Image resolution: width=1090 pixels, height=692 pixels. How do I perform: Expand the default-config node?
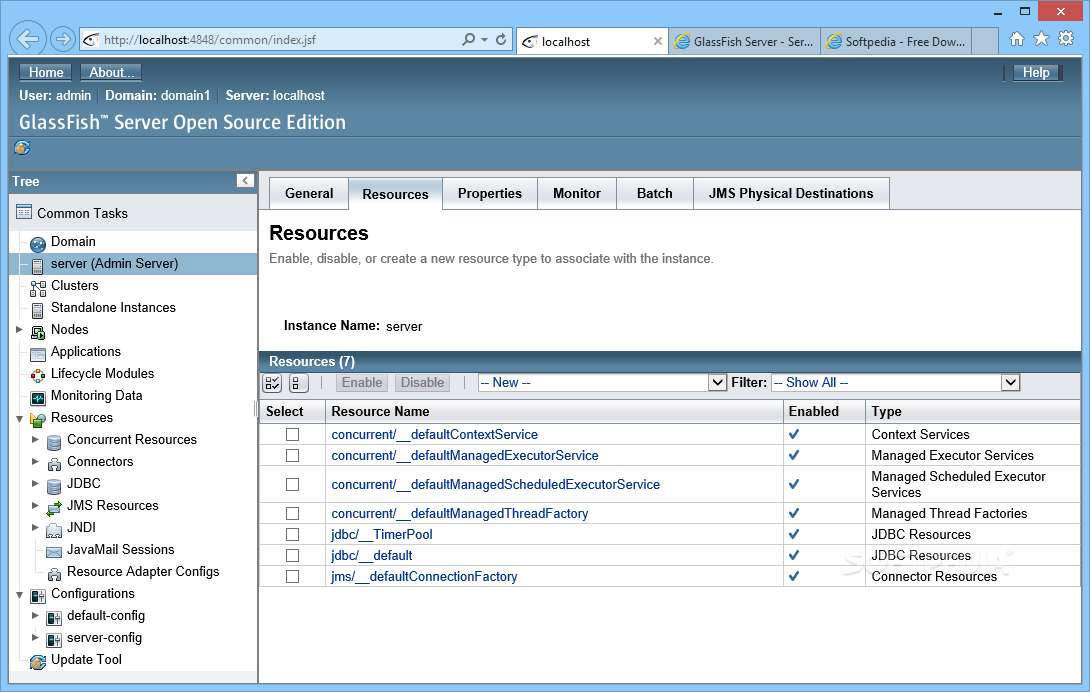[35, 615]
